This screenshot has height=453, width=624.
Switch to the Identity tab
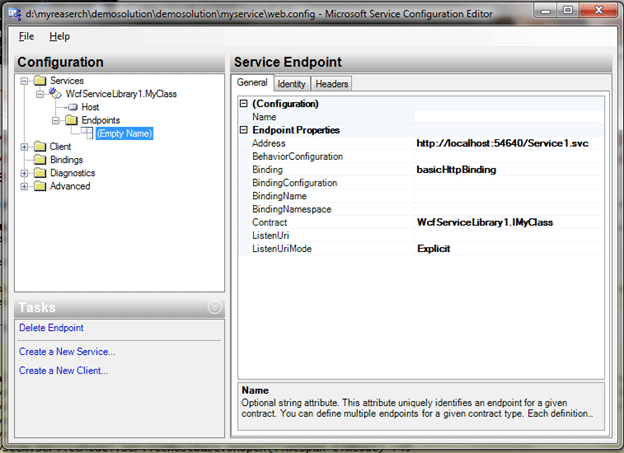(x=291, y=84)
